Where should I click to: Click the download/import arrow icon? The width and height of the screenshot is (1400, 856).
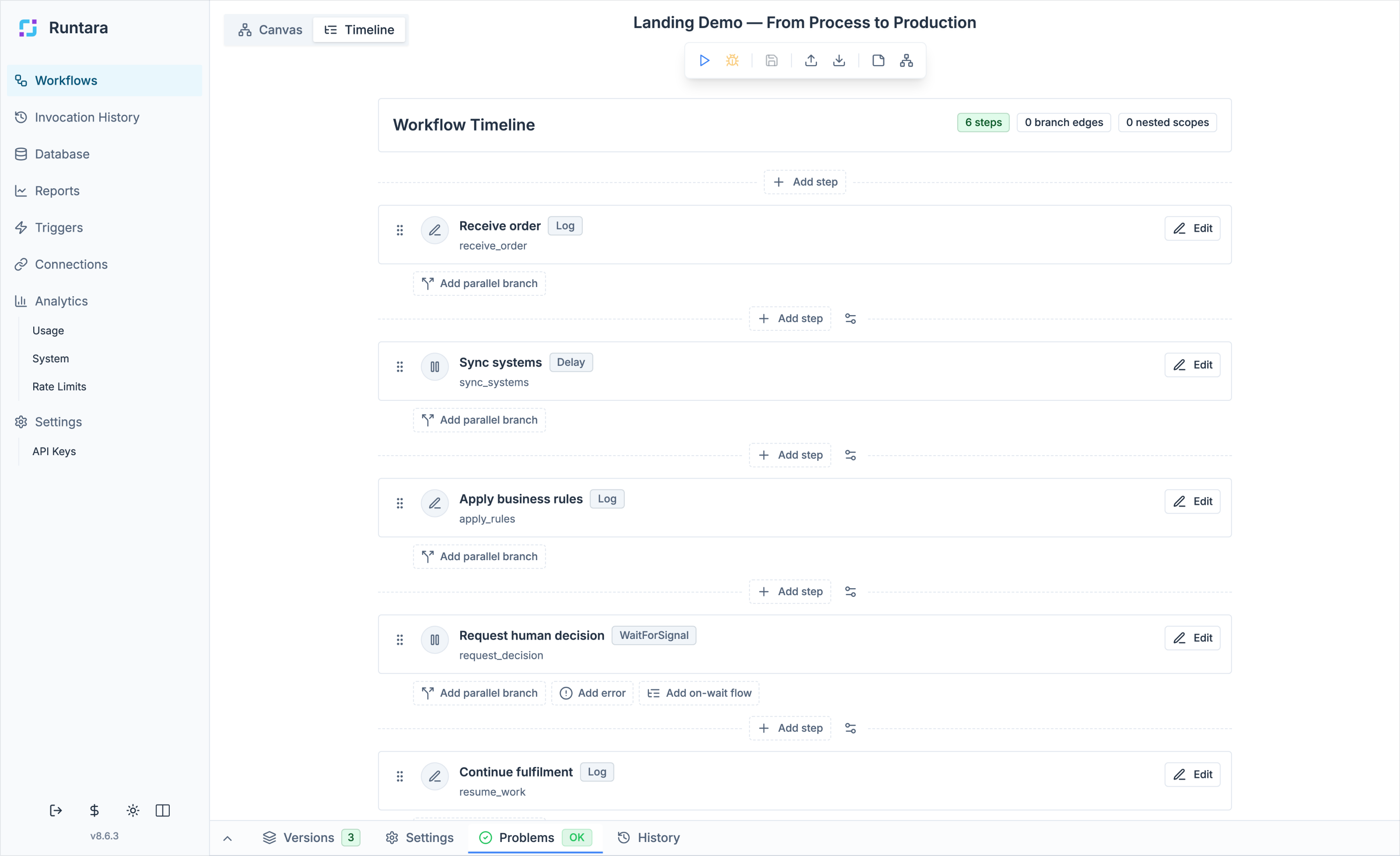point(839,60)
